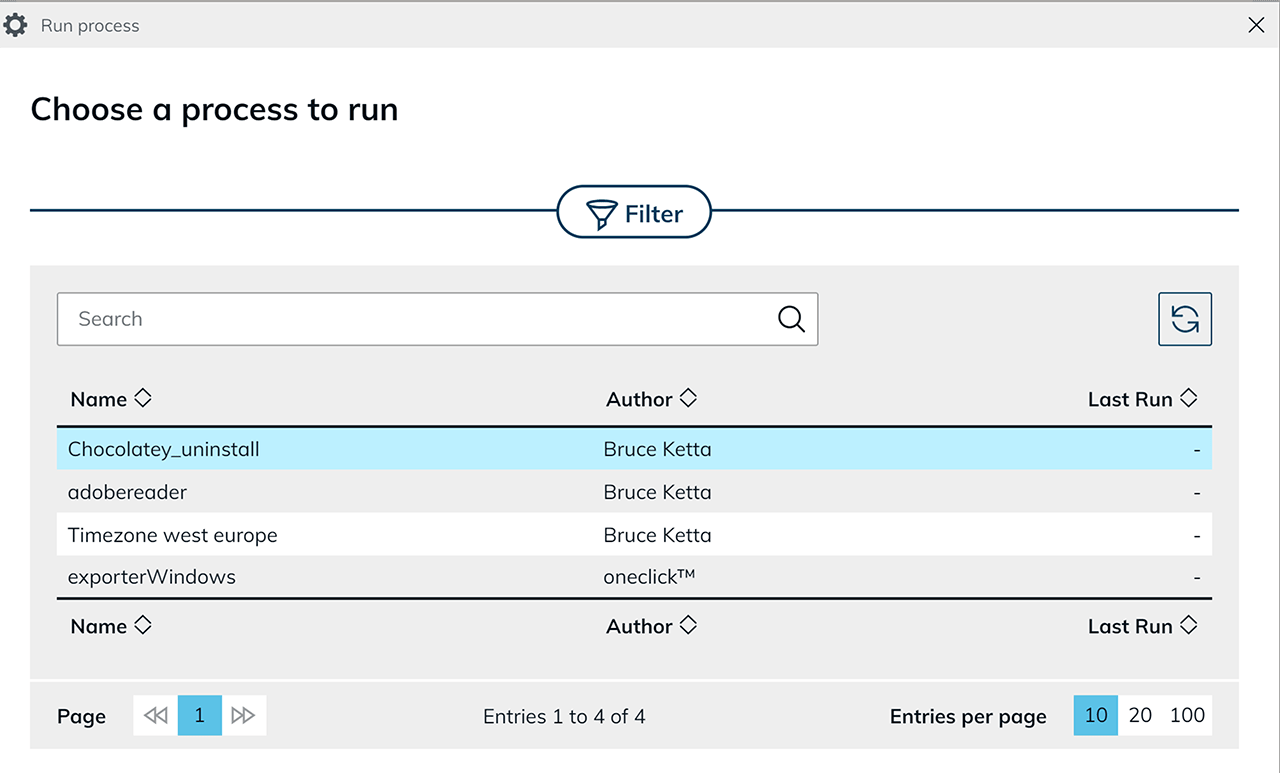Click the refresh process list icon
Image resolution: width=1280 pixels, height=773 pixels.
point(1185,319)
